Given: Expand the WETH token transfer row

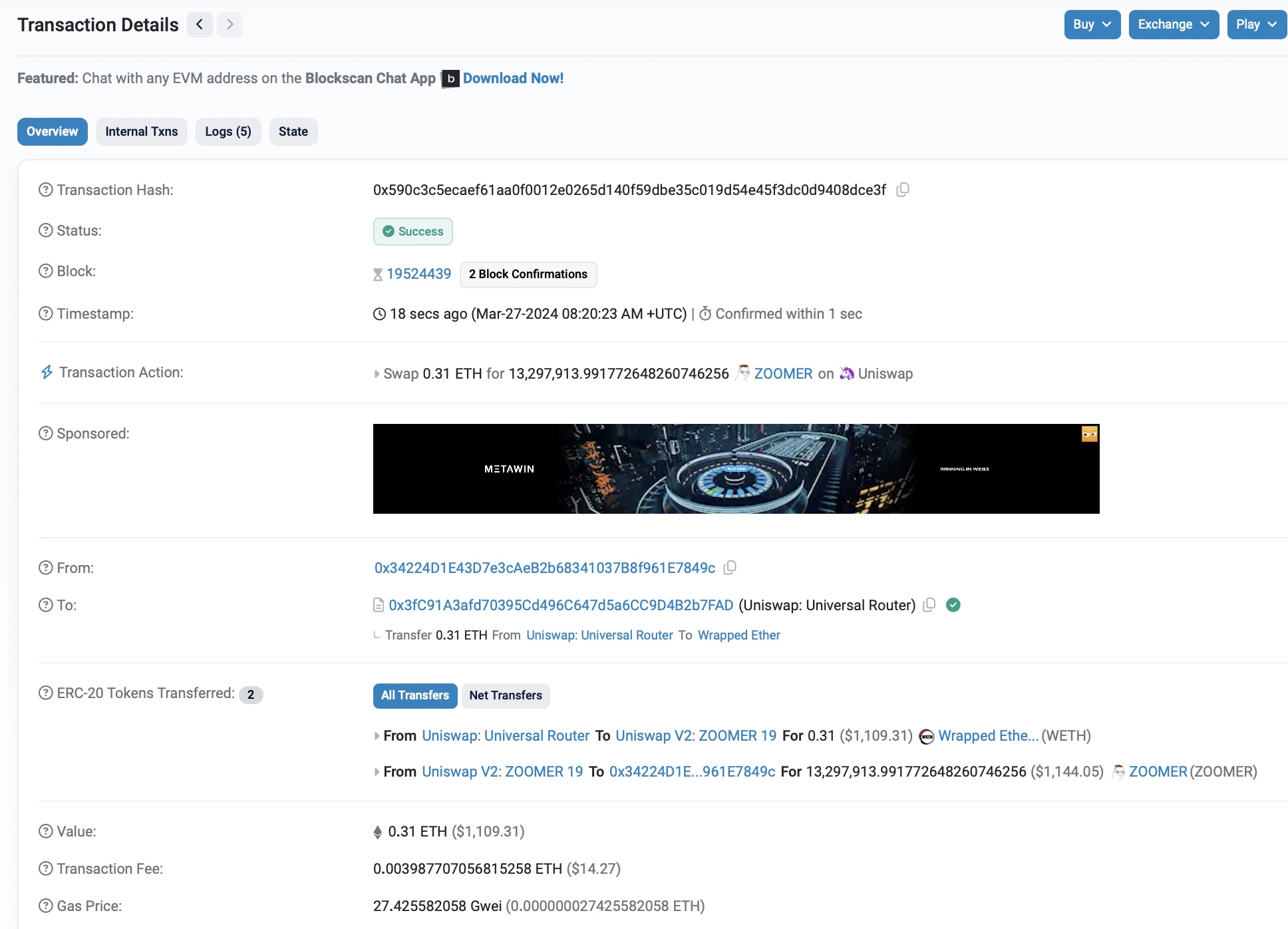Looking at the screenshot, I should tap(377, 736).
